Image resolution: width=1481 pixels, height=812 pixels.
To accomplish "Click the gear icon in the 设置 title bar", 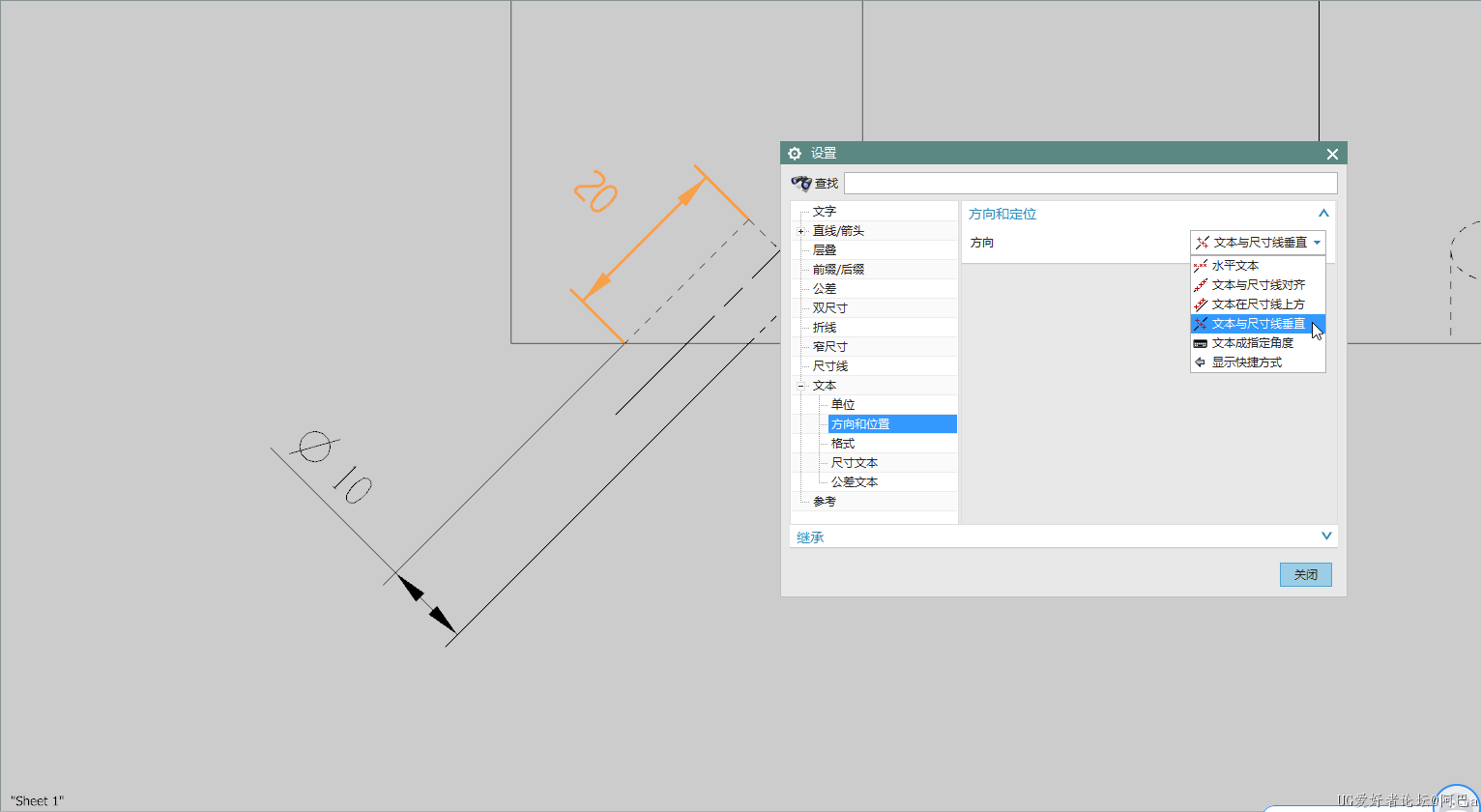I will click(795, 154).
